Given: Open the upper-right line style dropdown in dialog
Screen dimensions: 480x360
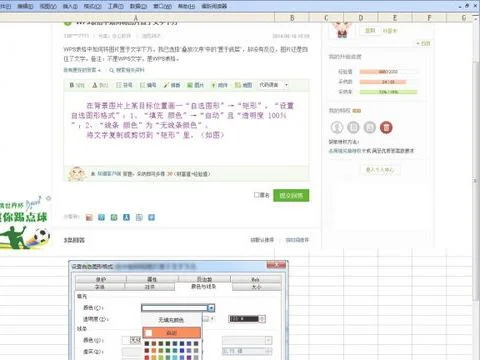Looking at the screenshot, I should click(x=268, y=340).
